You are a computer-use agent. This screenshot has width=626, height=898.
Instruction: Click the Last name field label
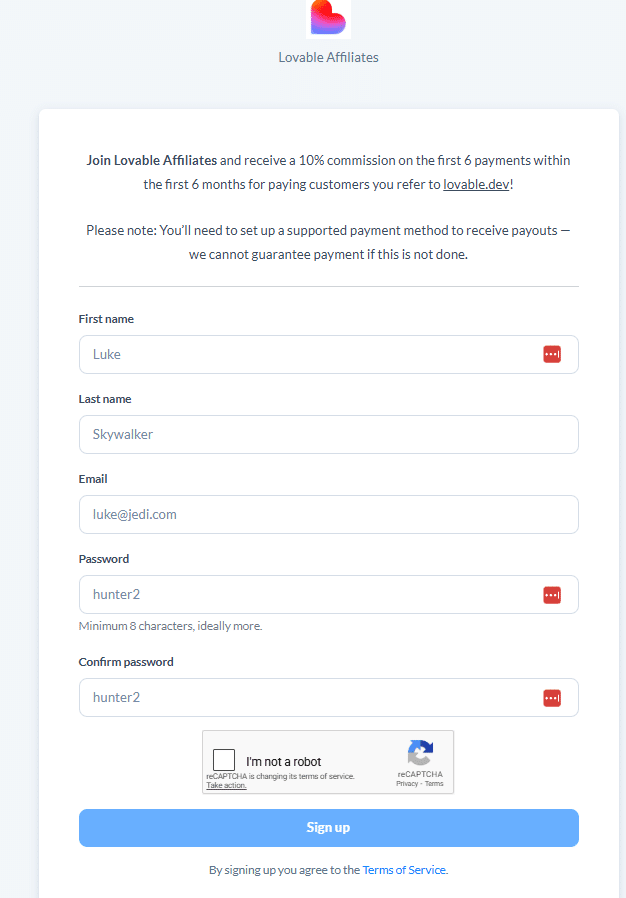105,399
